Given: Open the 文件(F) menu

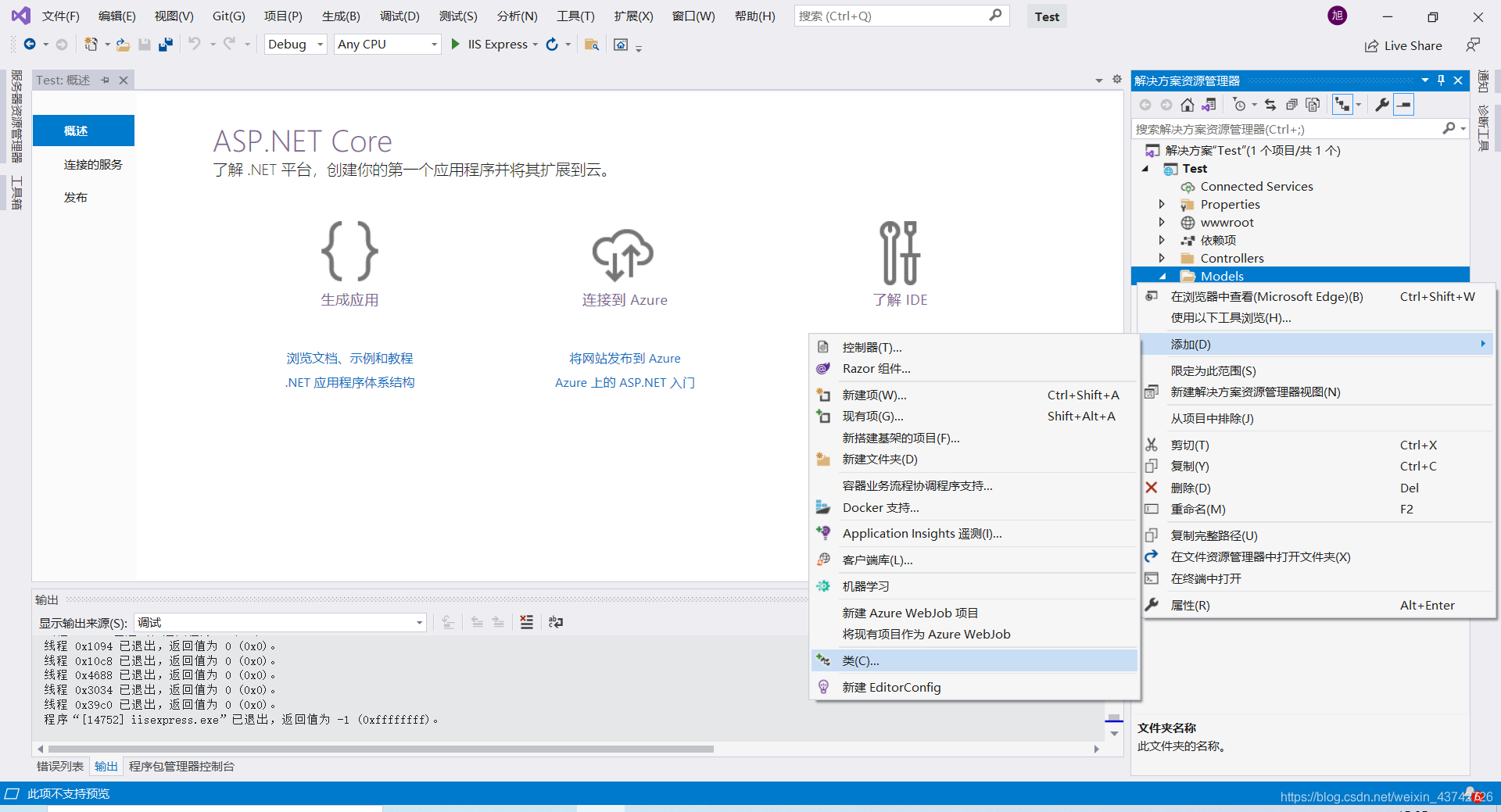Looking at the screenshot, I should pos(60,16).
